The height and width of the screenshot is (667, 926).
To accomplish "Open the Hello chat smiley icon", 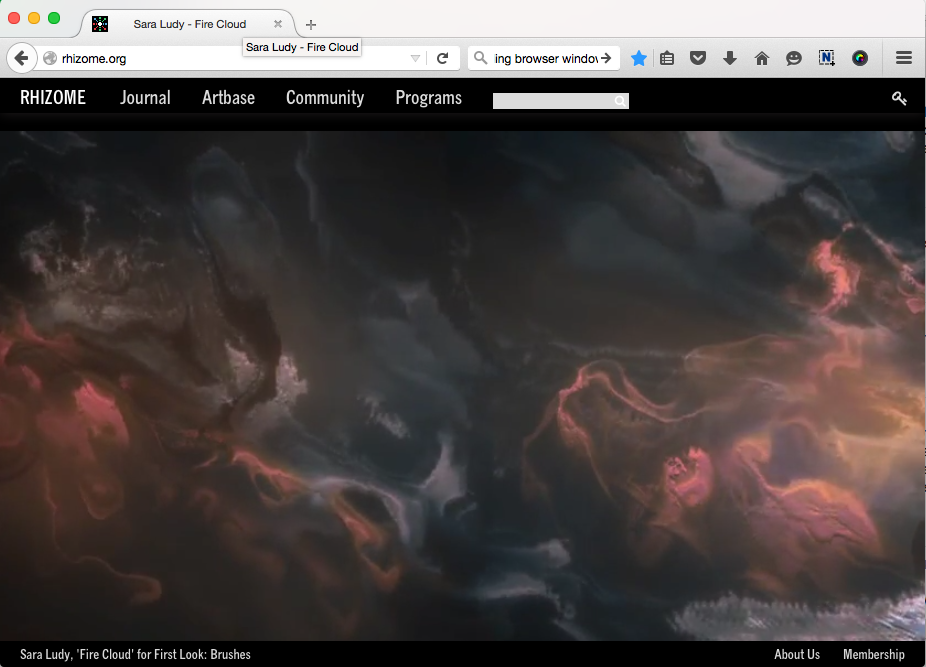I will click(x=794, y=58).
